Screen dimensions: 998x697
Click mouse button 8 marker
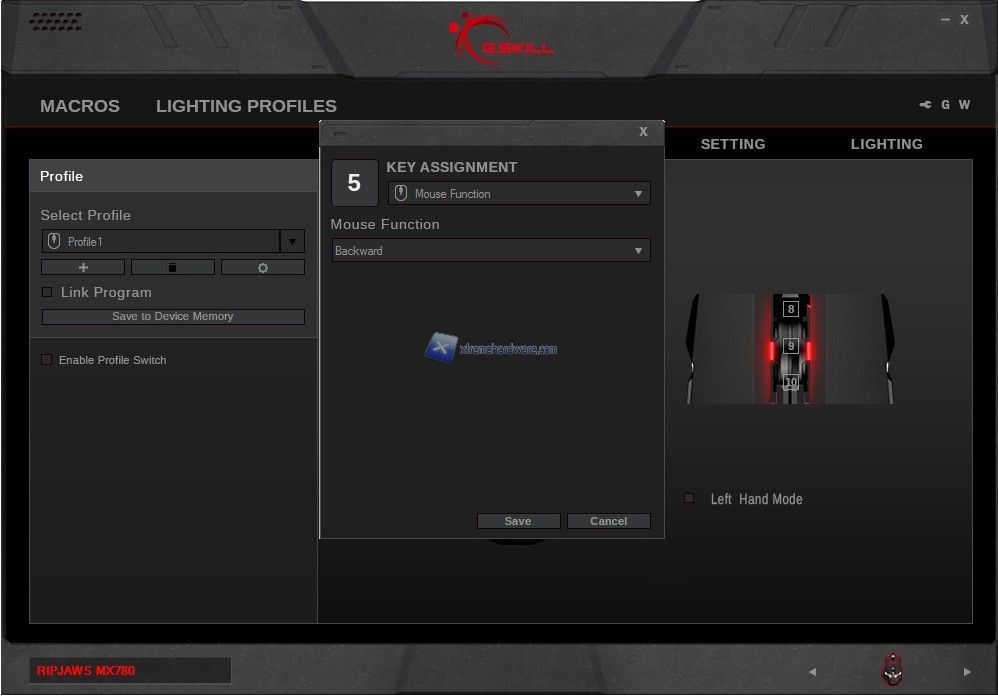coord(791,309)
